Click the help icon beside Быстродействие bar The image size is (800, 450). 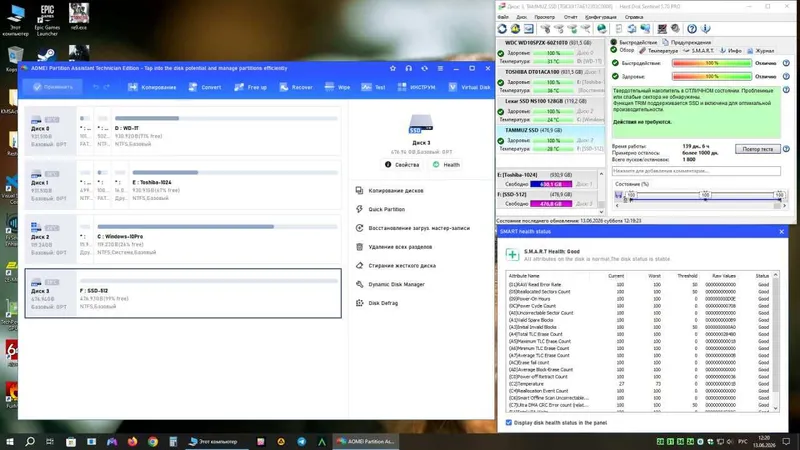[x=786, y=63]
